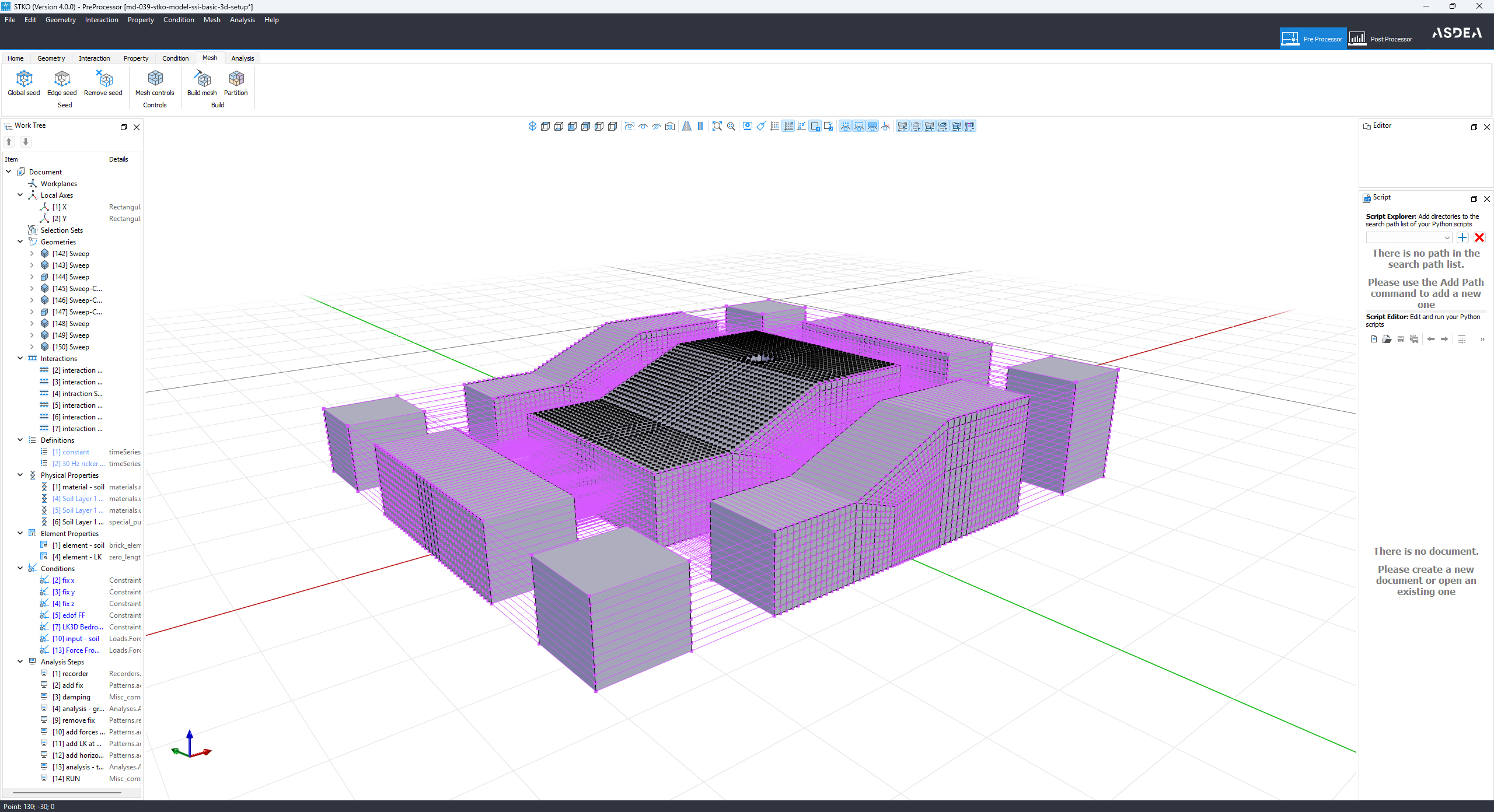The height and width of the screenshot is (812, 1494).
Task: Open the Interaction menu in menu bar
Action: [102, 20]
